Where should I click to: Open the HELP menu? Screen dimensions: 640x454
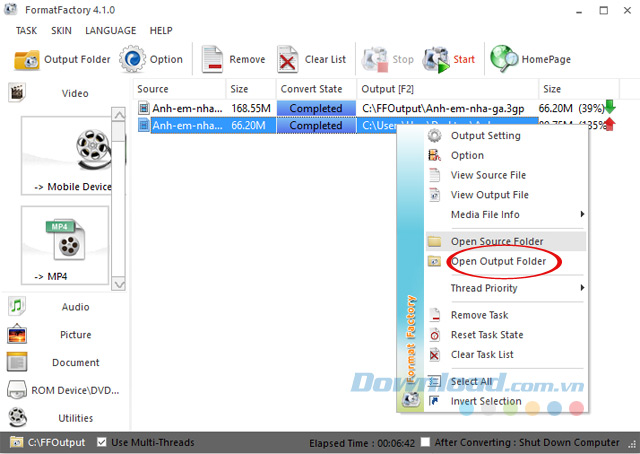pos(161,31)
